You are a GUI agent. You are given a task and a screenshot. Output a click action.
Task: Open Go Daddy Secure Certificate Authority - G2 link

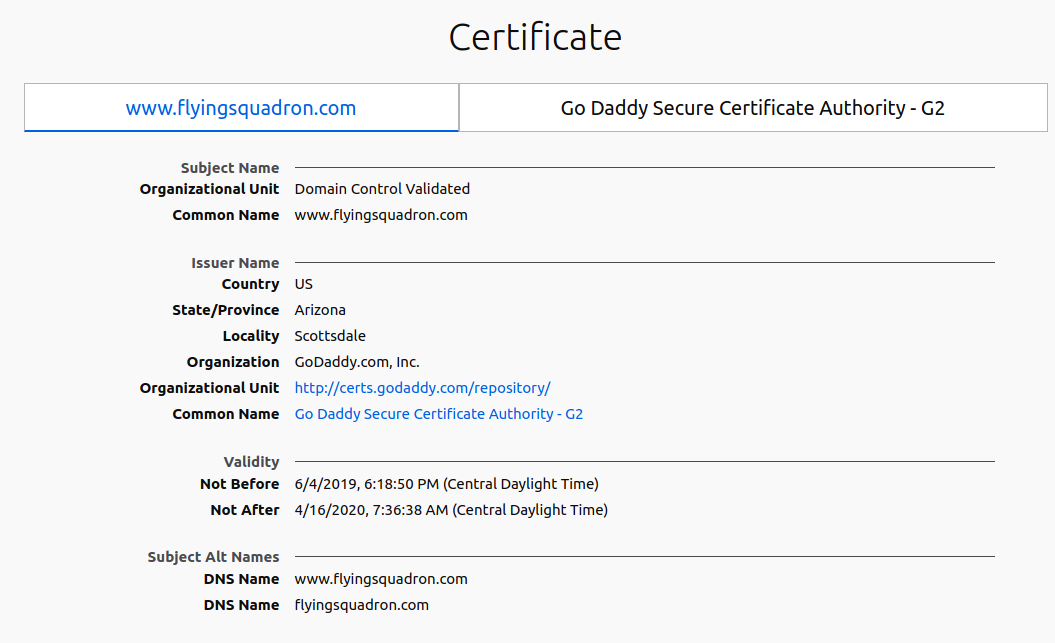point(439,414)
